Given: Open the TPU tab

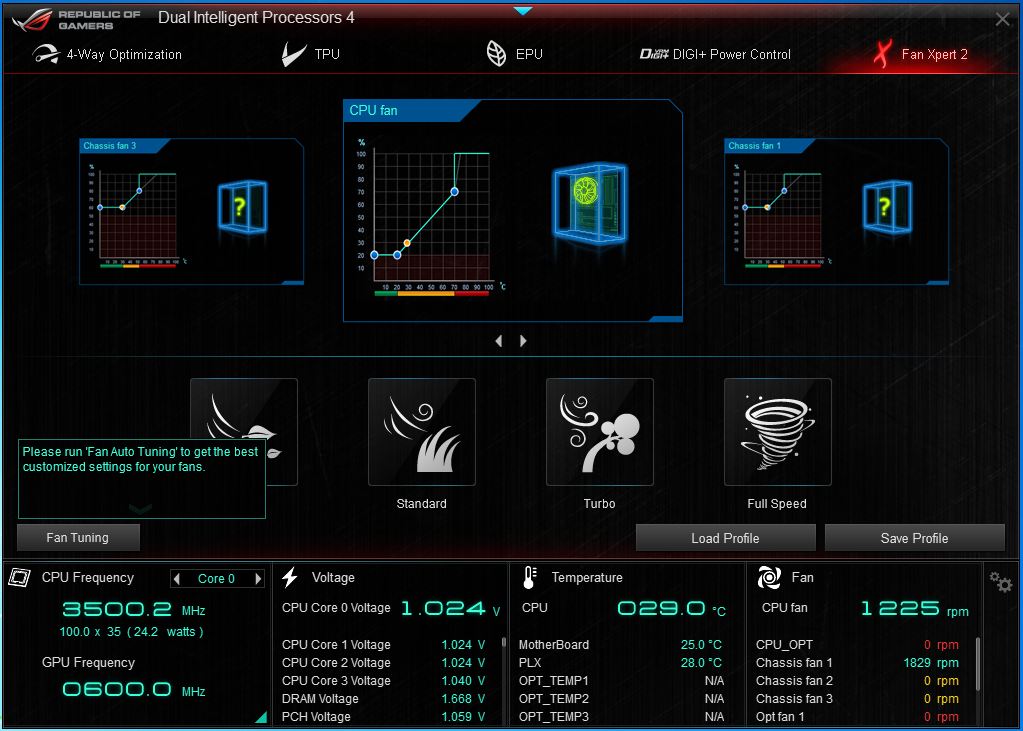Looking at the screenshot, I should pos(311,54).
